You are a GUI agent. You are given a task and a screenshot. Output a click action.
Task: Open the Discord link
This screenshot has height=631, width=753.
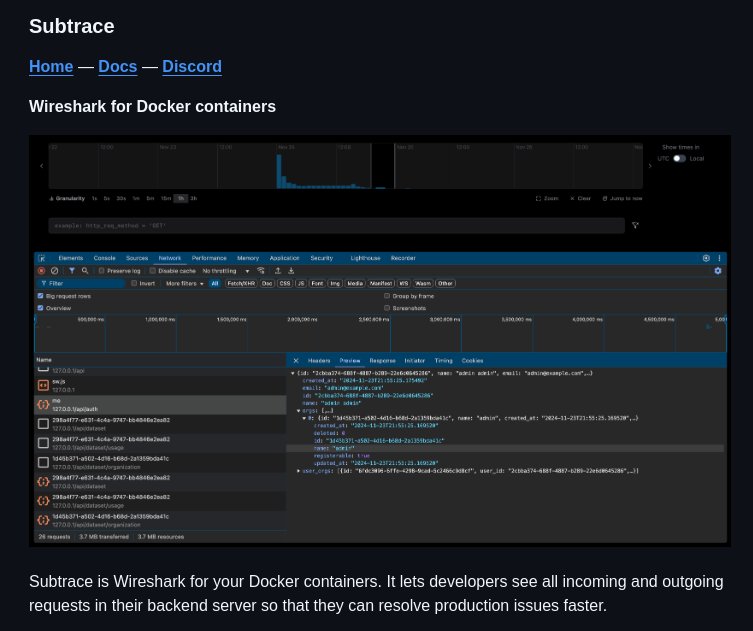click(192, 66)
